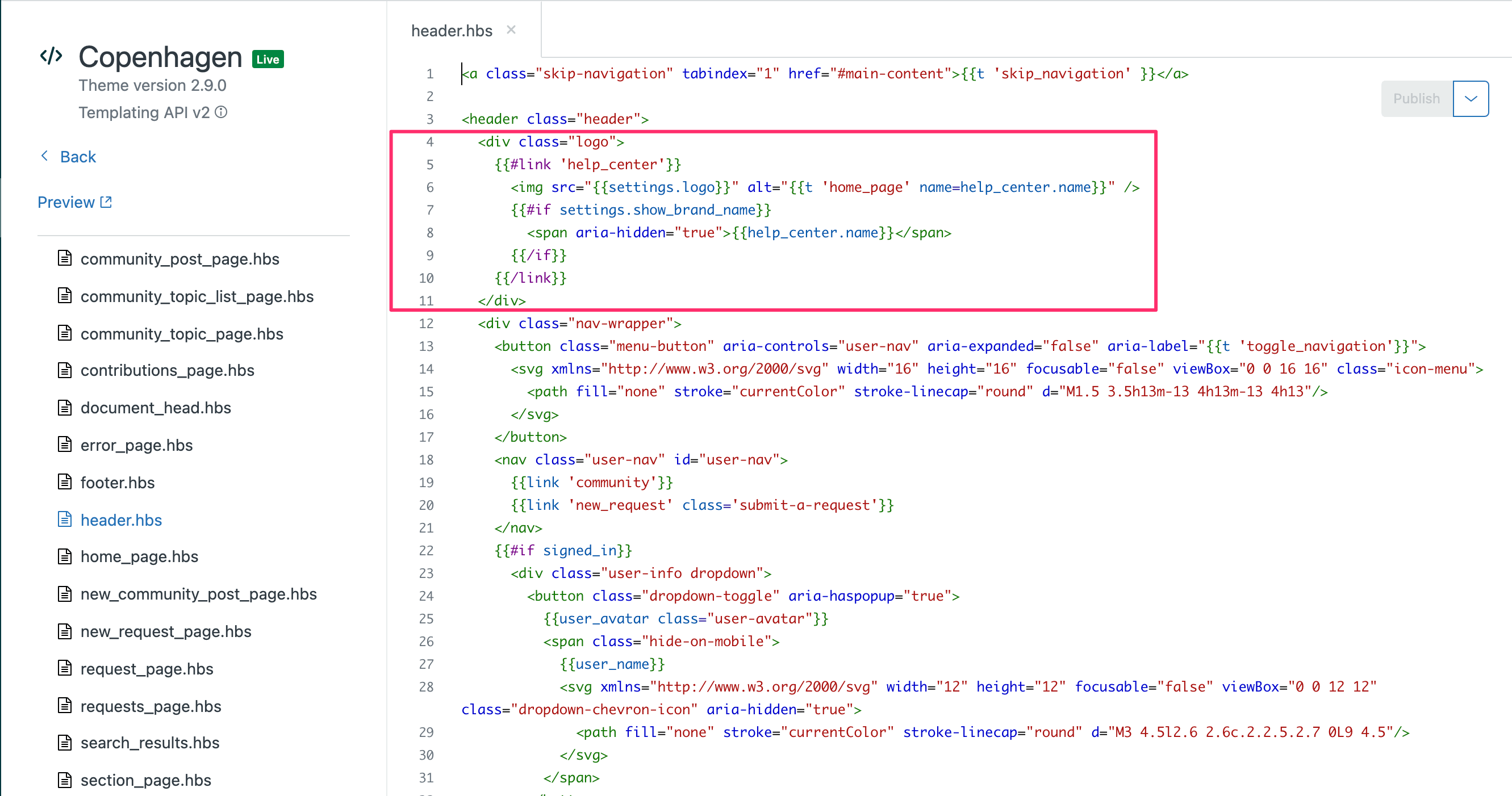
Task: Click the button class="menu-button" line
Action: 960,347
